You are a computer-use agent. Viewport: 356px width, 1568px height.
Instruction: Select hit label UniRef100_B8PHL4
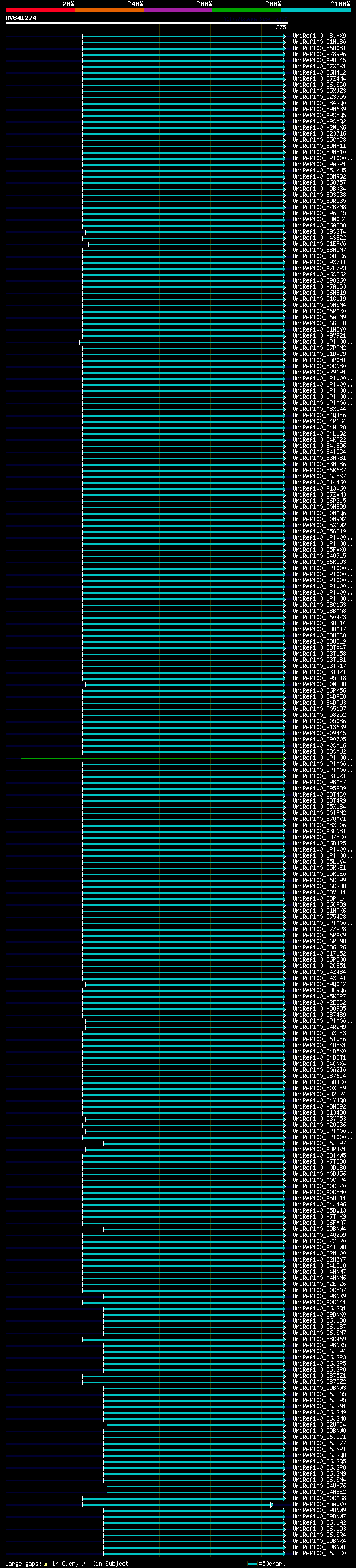coord(319,898)
